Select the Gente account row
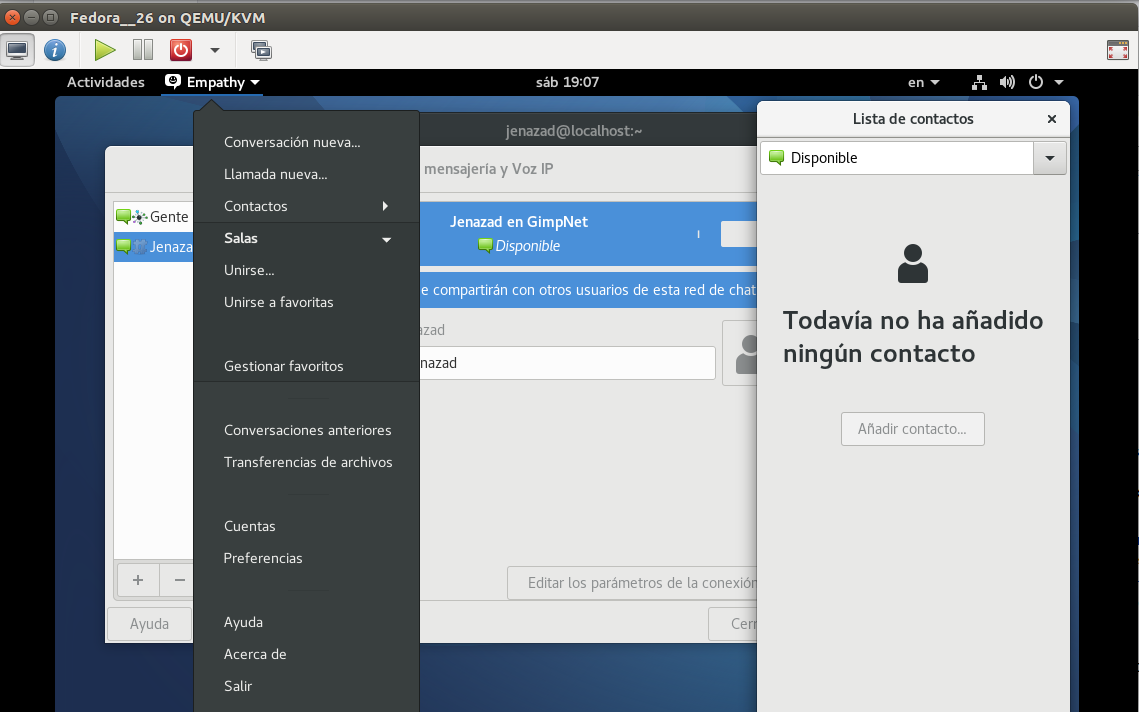1139x712 pixels. 153,217
